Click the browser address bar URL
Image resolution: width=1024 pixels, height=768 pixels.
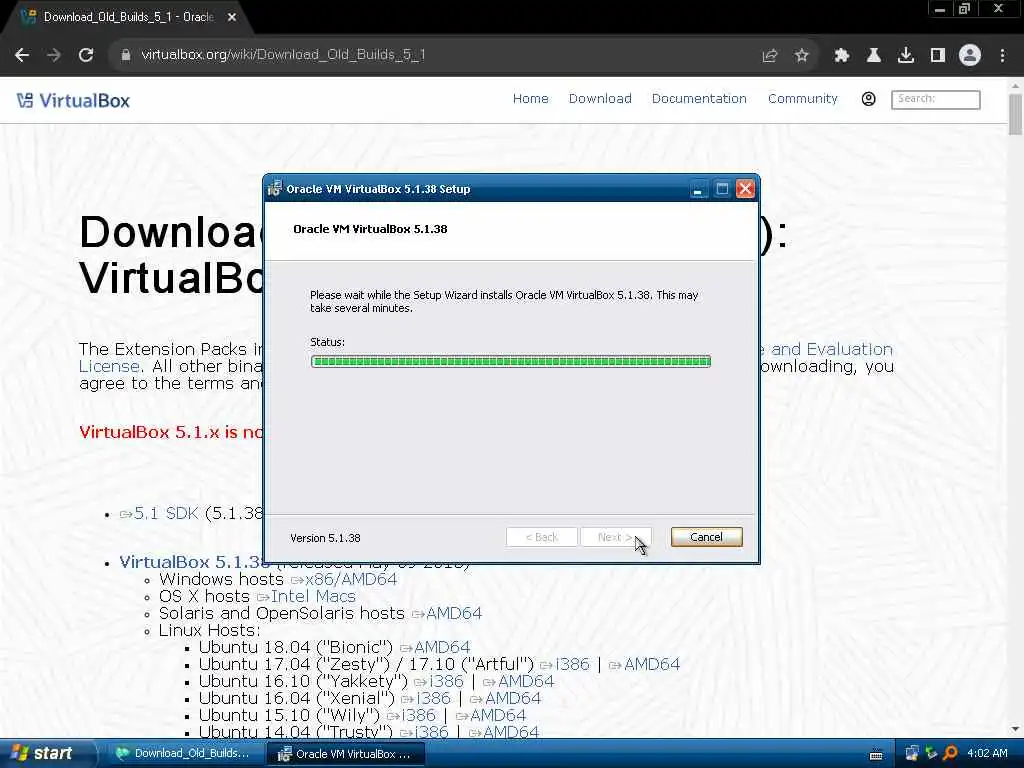pyautogui.click(x=283, y=55)
